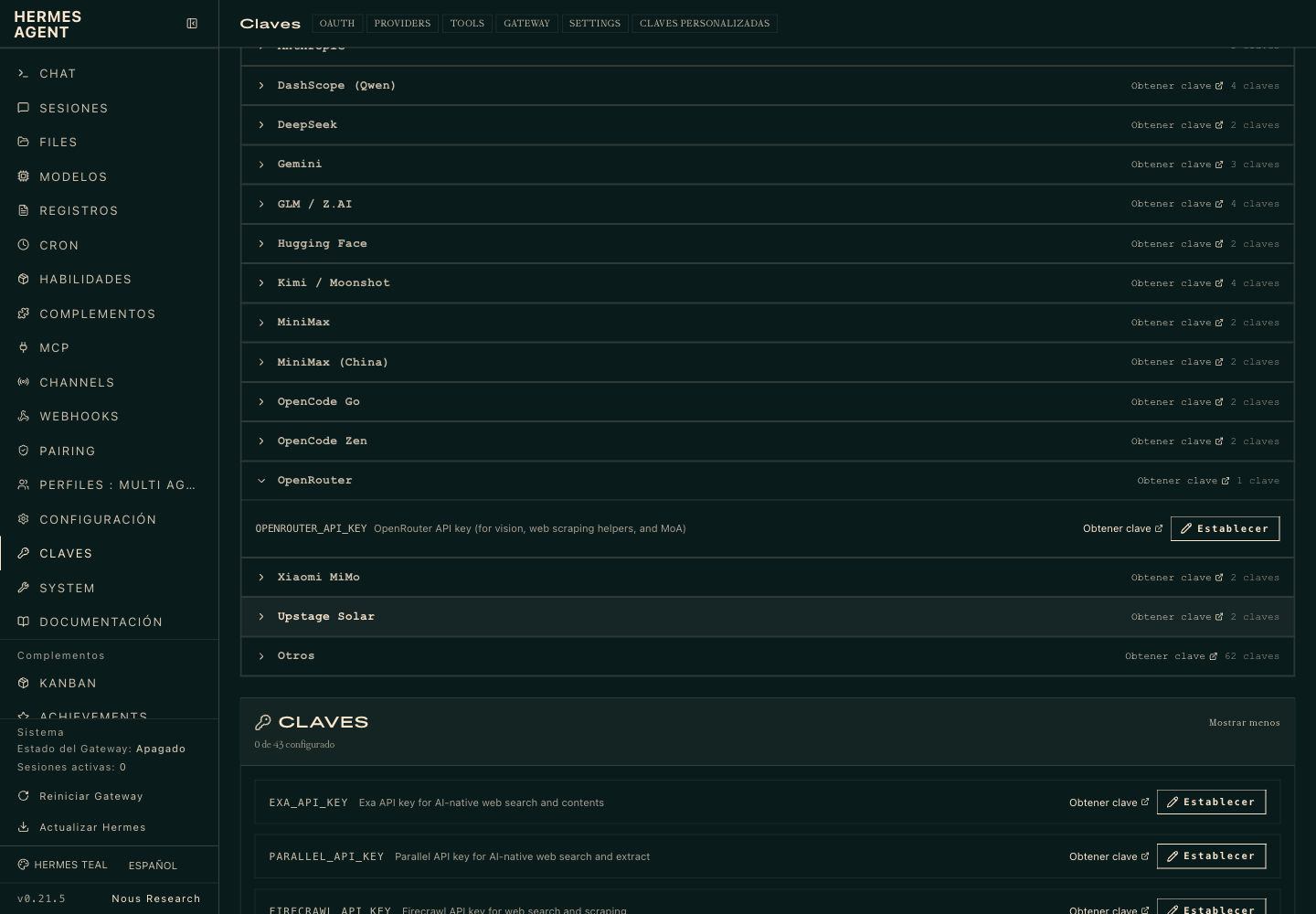Switch to the OAUTH tab

click(x=337, y=23)
